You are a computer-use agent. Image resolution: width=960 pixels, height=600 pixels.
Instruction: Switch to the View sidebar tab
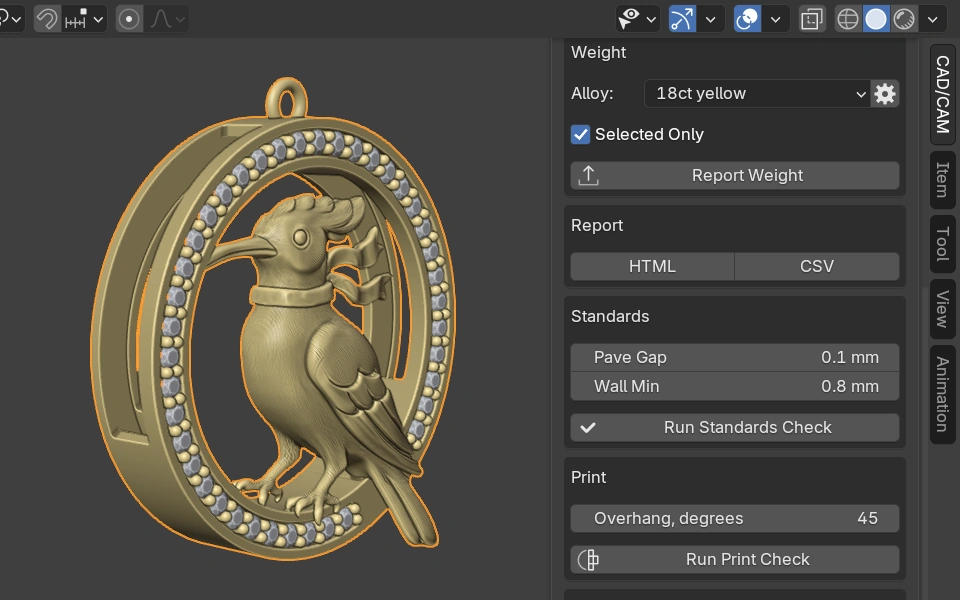(x=943, y=309)
